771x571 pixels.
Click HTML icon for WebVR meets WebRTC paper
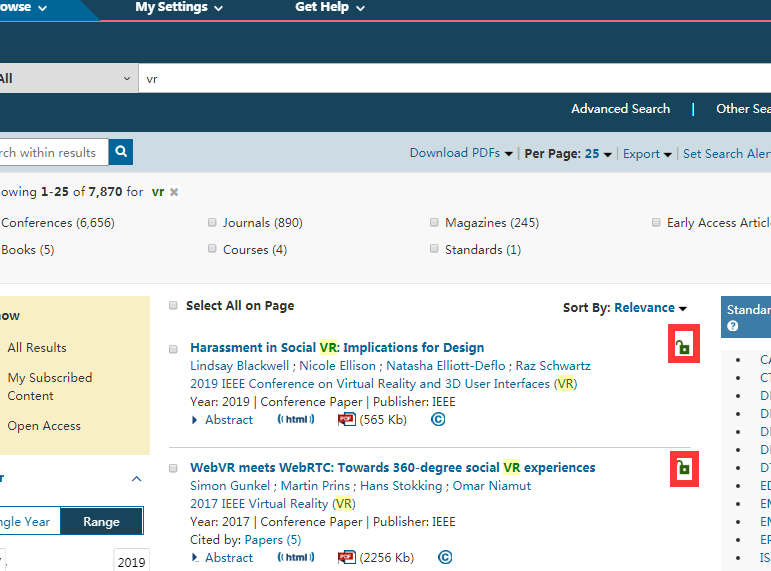click(296, 558)
